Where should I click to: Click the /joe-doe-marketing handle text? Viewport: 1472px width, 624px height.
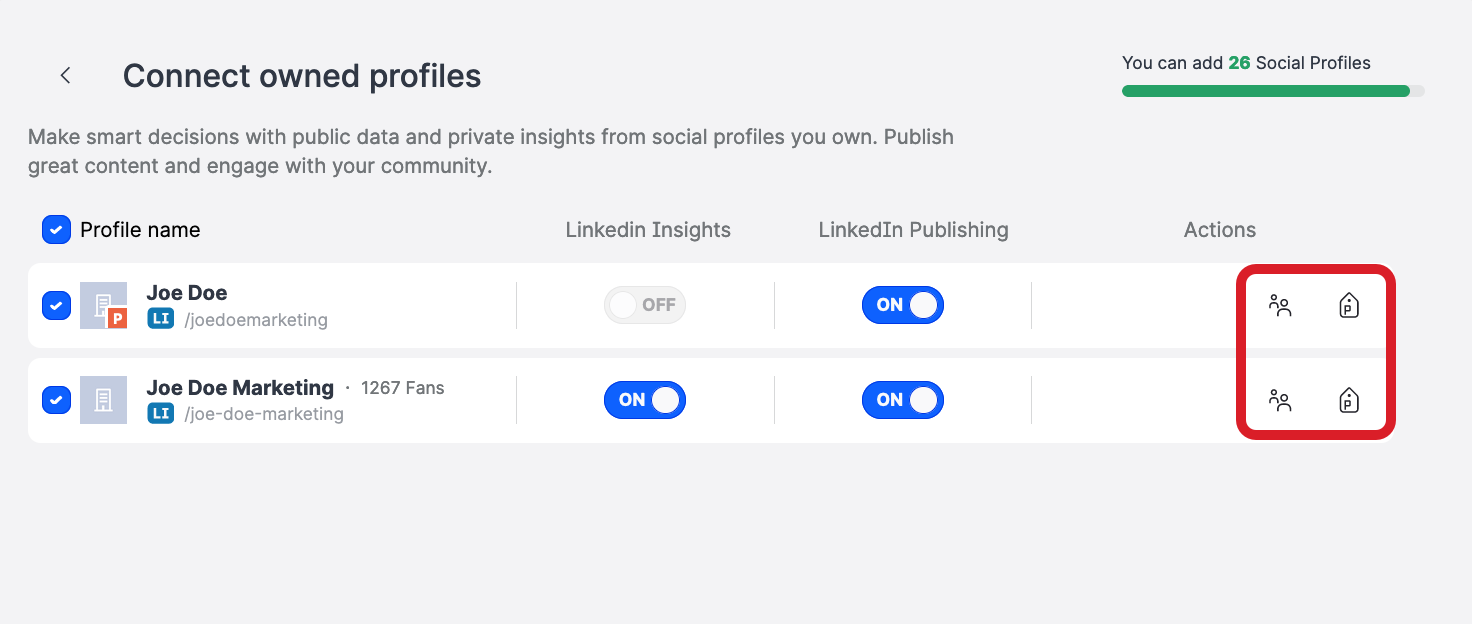tap(264, 414)
